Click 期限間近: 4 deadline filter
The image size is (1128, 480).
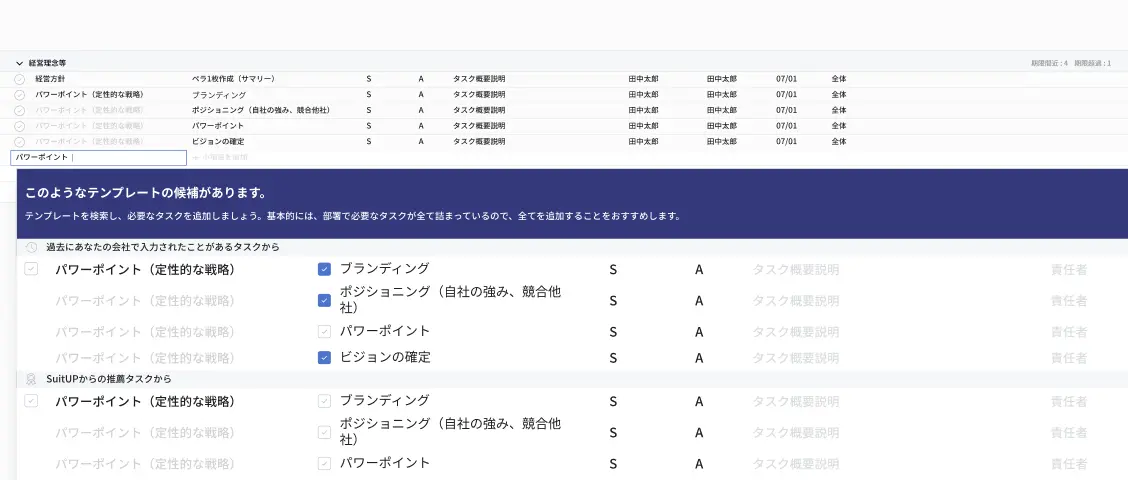pos(1049,63)
